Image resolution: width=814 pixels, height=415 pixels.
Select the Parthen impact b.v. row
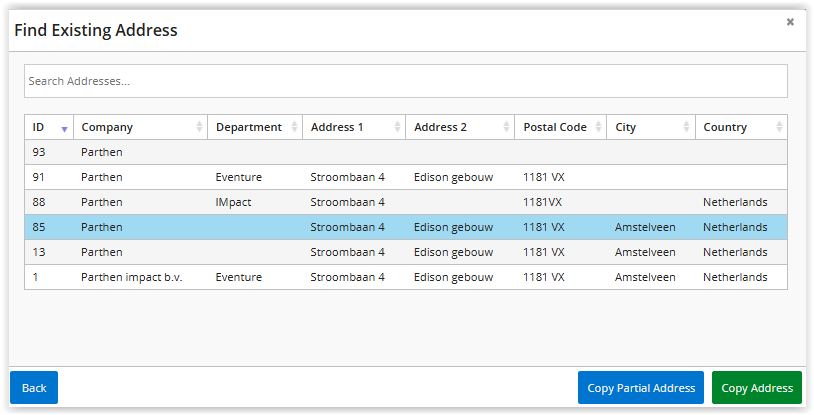pos(406,277)
